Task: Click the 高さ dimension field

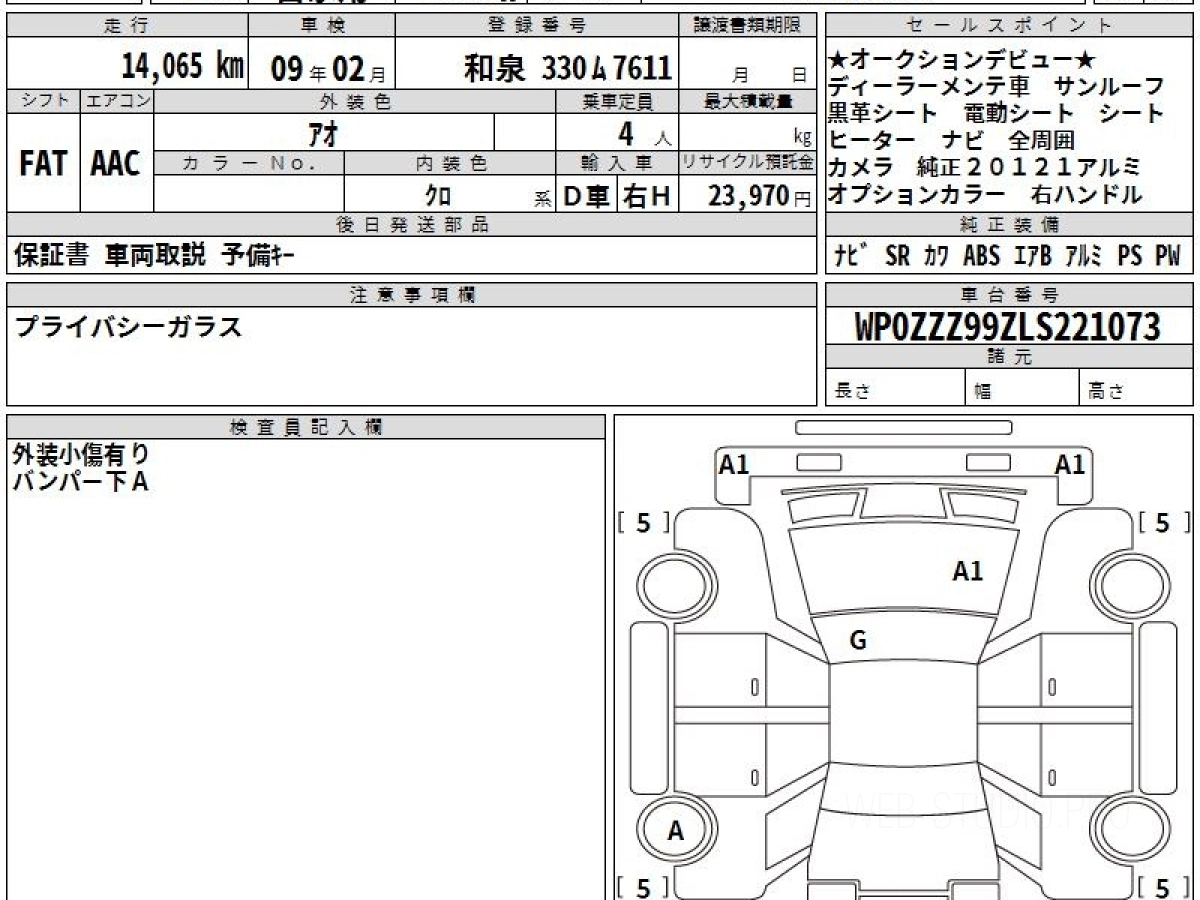Action: point(1136,387)
